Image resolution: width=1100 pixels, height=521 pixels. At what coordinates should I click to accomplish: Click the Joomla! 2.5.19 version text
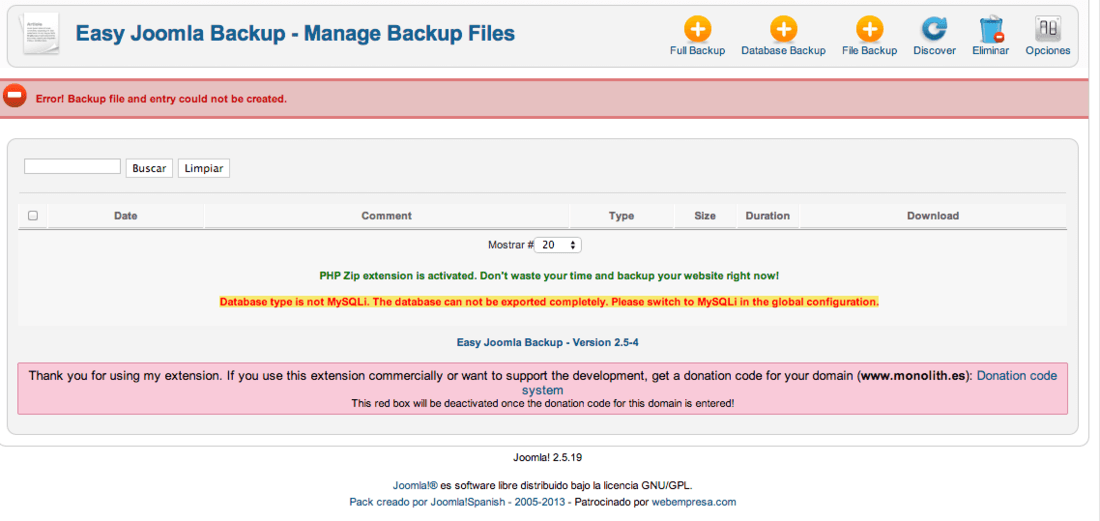(x=548, y=458)
